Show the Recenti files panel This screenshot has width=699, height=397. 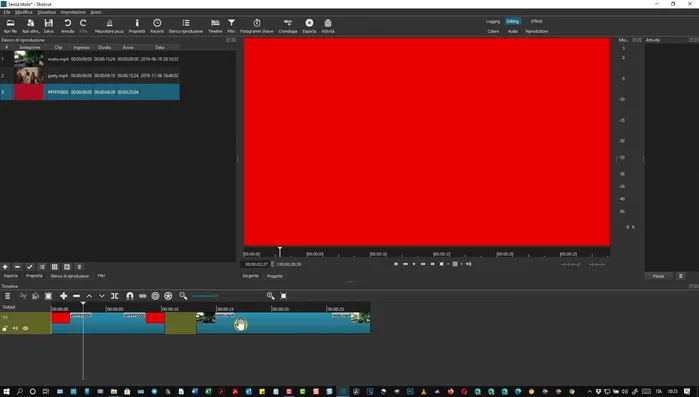(157, 26)
